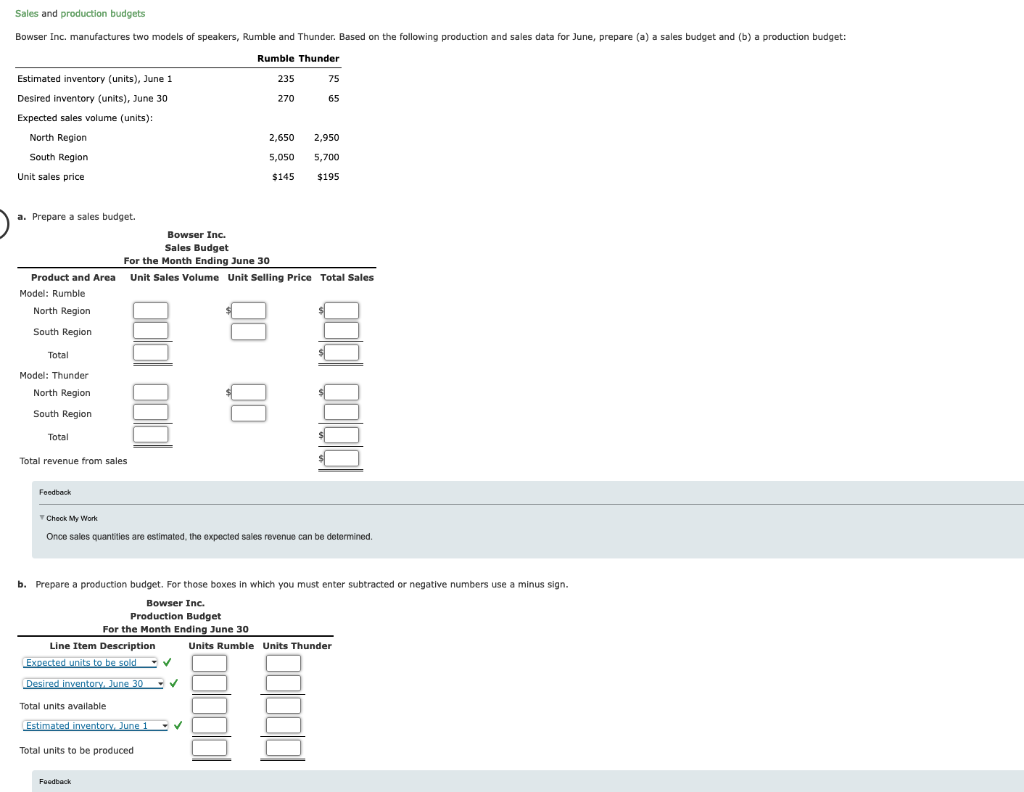This screenshot has height=792, width=1024.
Task: Click Thunder South Region unit selling price field
Action: [x=248, y=413]
